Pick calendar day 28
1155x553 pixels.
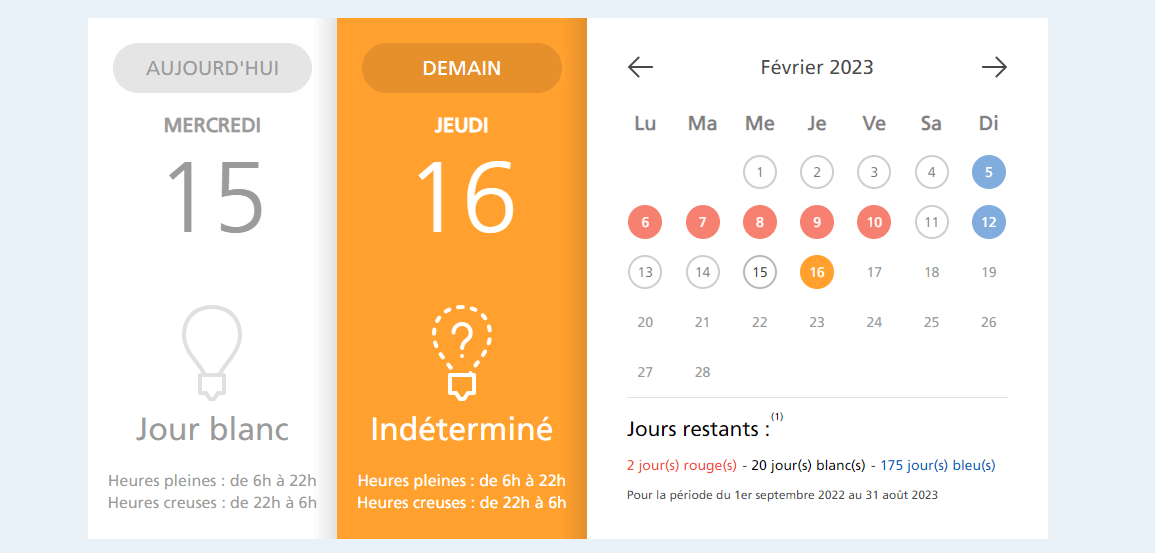click(x=703, y=372)
